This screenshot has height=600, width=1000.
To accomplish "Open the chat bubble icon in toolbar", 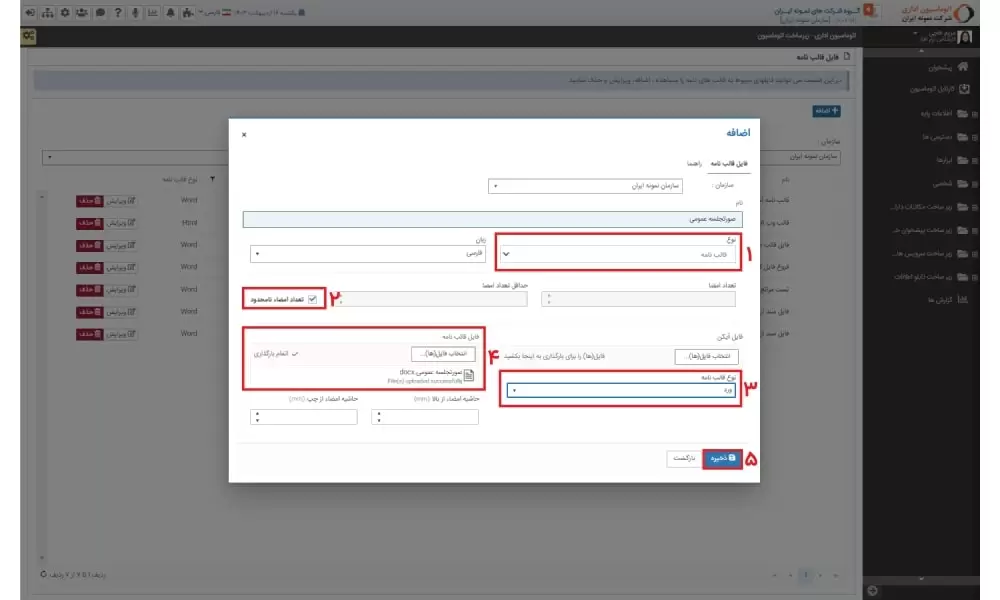I will point(100,13).
